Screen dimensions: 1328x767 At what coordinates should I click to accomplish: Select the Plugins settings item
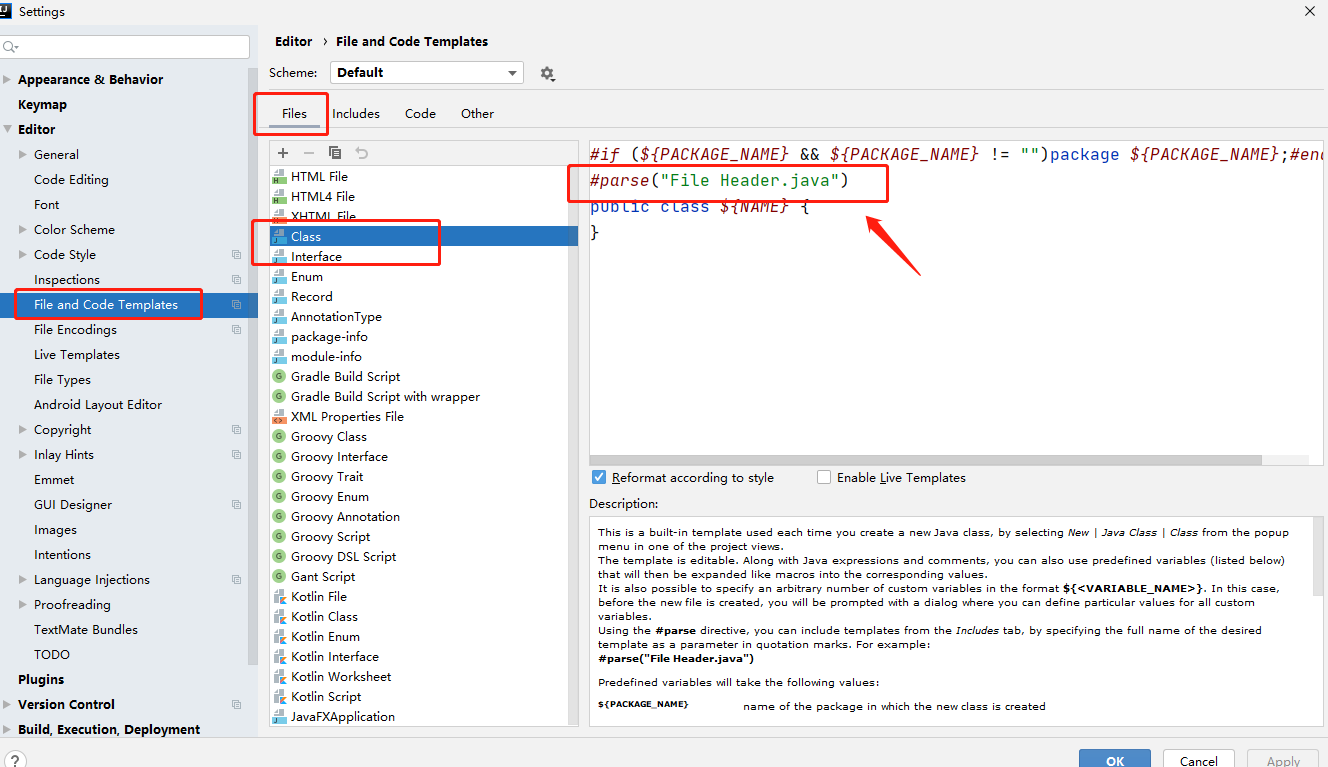tap(41, 680)
